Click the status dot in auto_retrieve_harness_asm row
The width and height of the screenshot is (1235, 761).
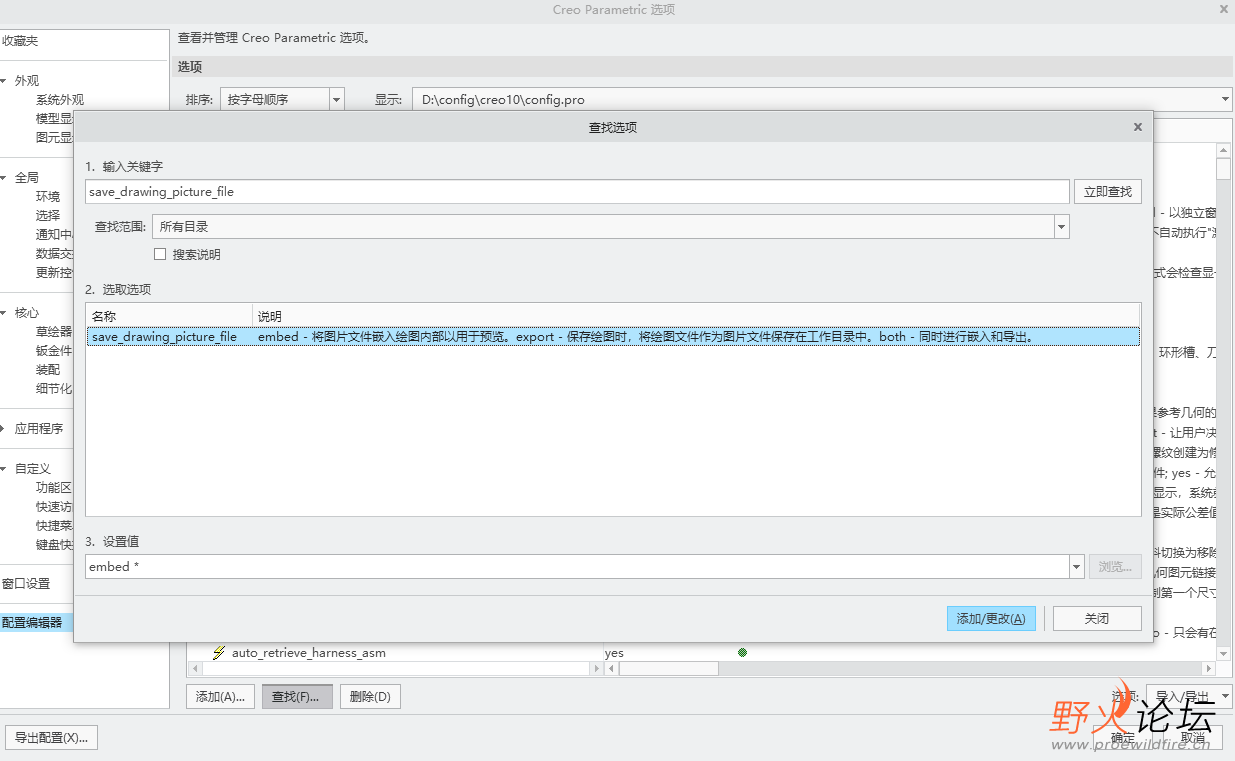click(x=742, y=653)
